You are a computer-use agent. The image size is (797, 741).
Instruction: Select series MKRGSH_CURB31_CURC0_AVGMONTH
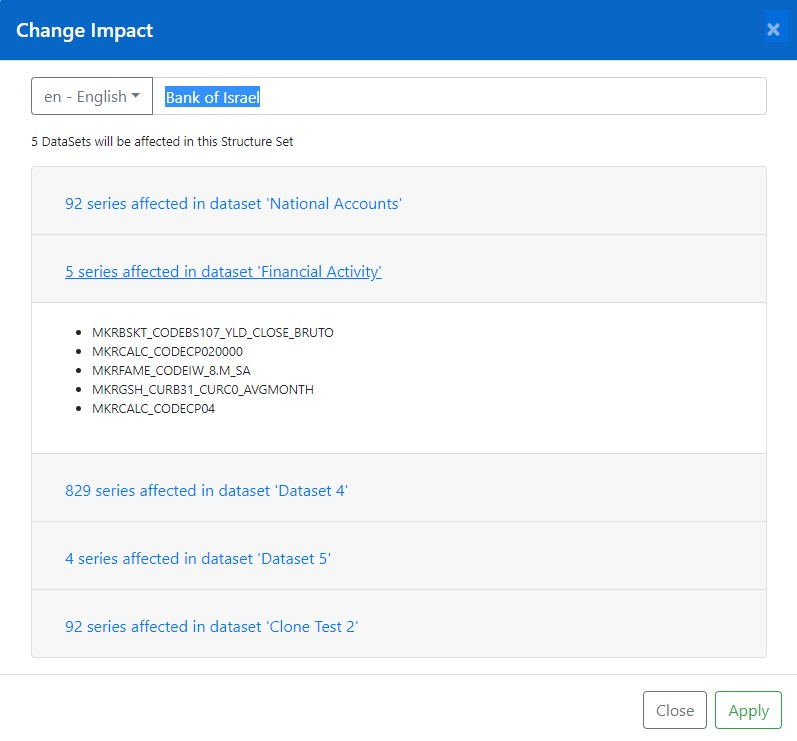tap(202, 389)
